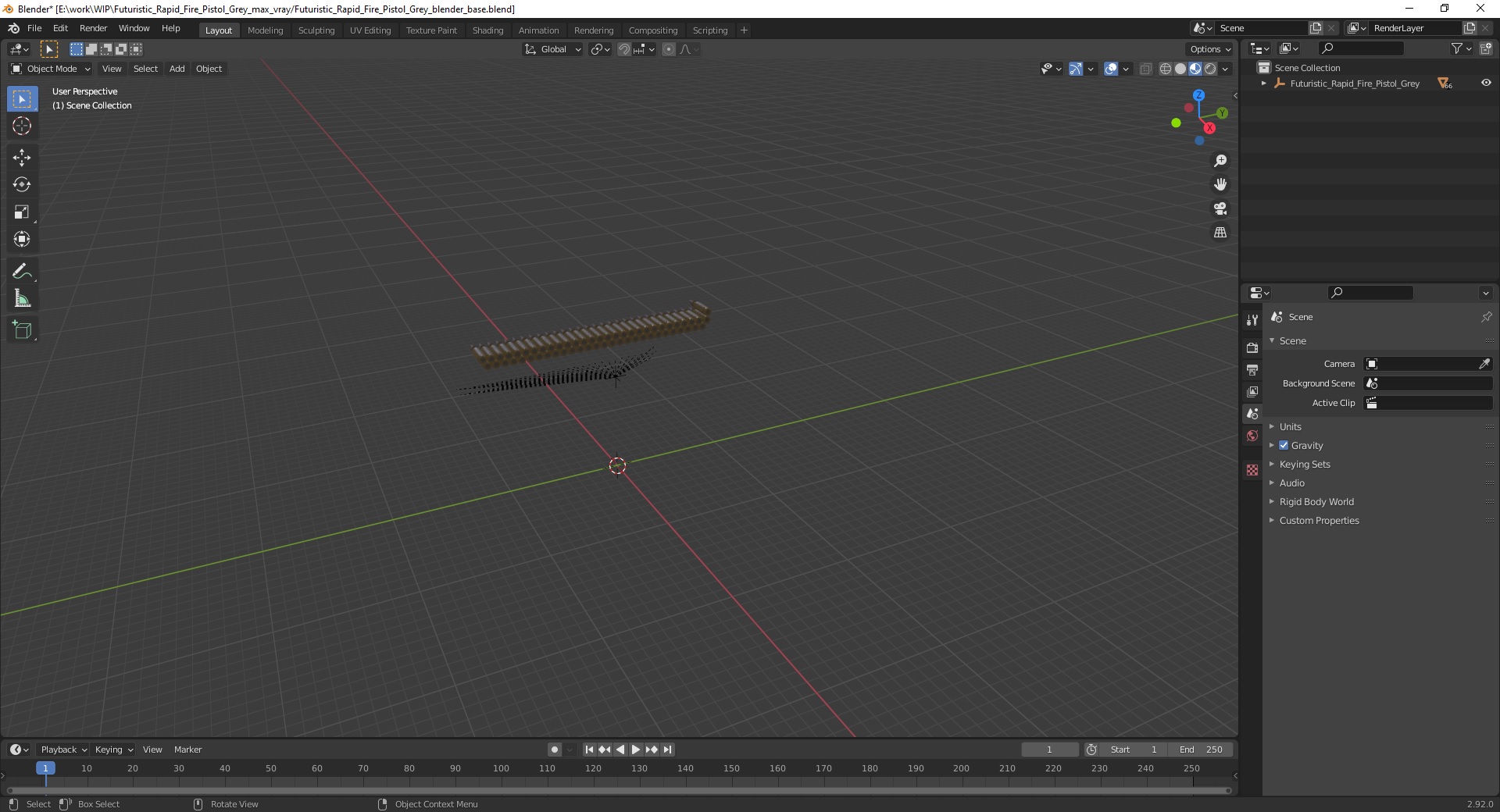1500x812 pixels.
Task: Click the End frame field
Action: point(1201,750)
